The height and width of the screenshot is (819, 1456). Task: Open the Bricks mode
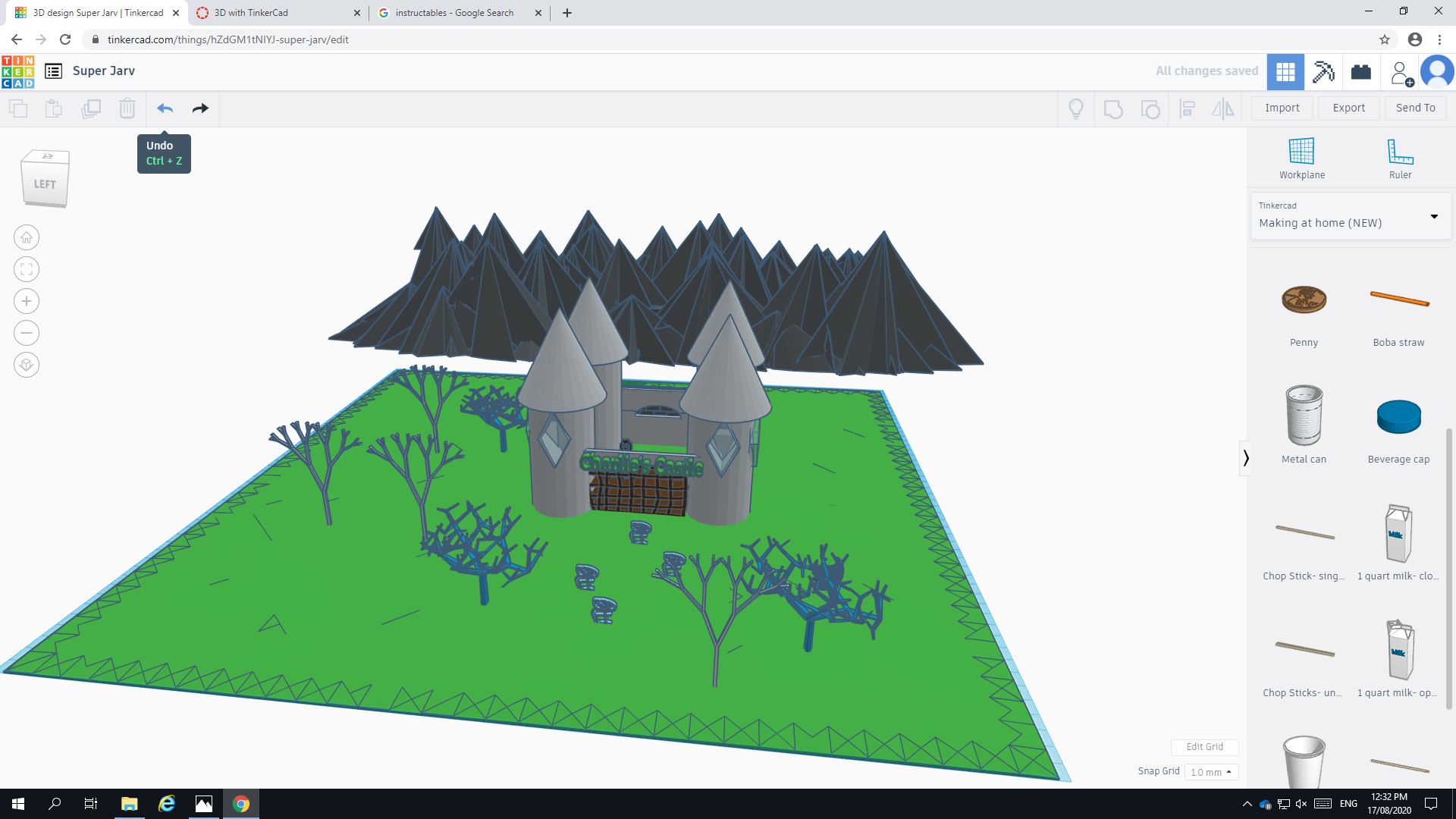(1361, 71)
